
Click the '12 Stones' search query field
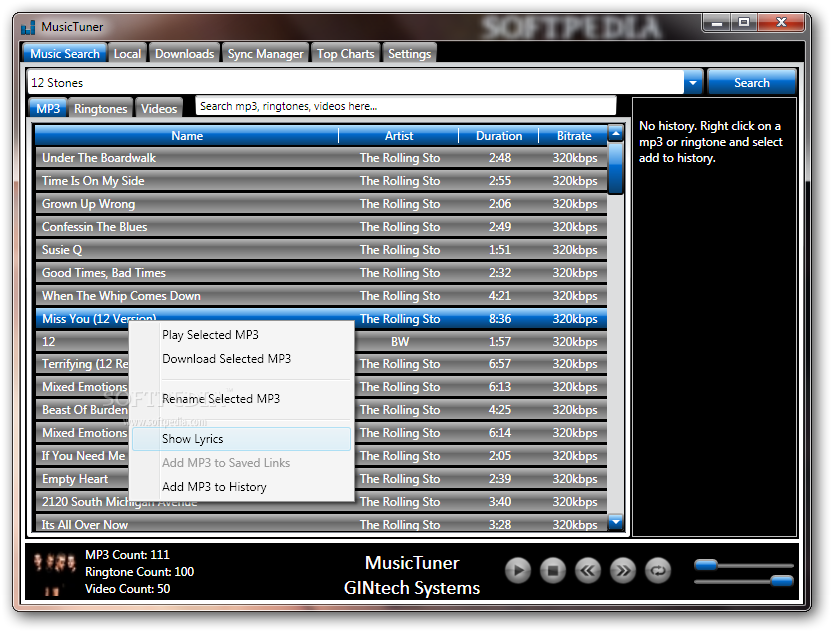pos(356,83)
